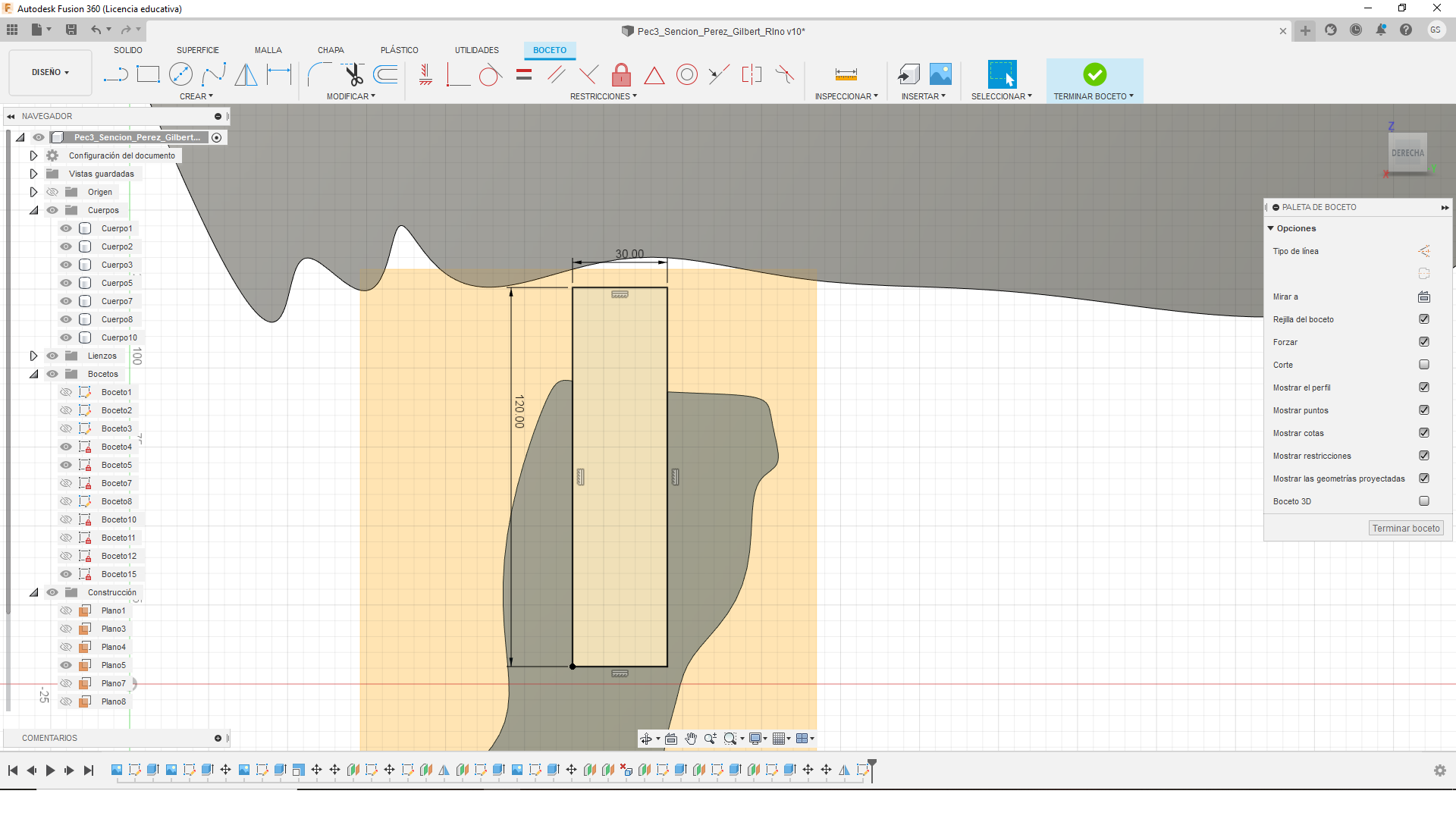This screenshot has height=819, width=1456.
Task: Click the green Terminar Boceto checkmark
Action: (1094, 74)
